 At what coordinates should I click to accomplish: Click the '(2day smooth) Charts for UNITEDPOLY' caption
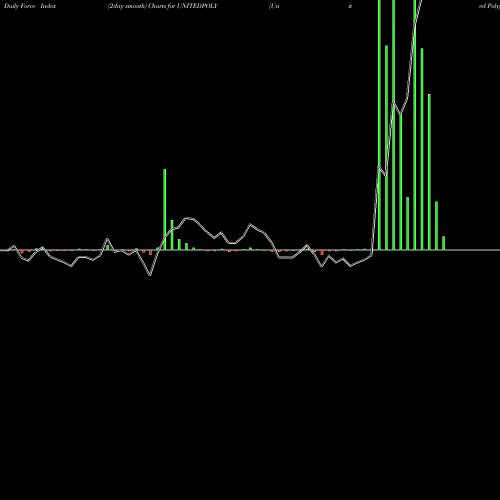[x=163, y=6]
